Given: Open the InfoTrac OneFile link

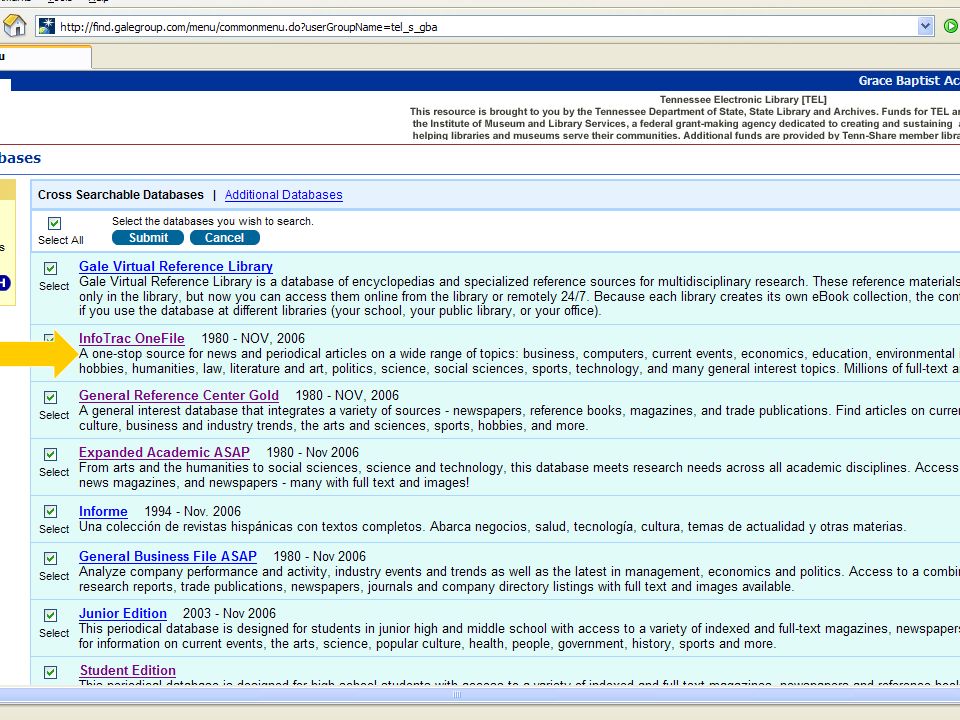Looking at the screenshot, I should 132,339.
